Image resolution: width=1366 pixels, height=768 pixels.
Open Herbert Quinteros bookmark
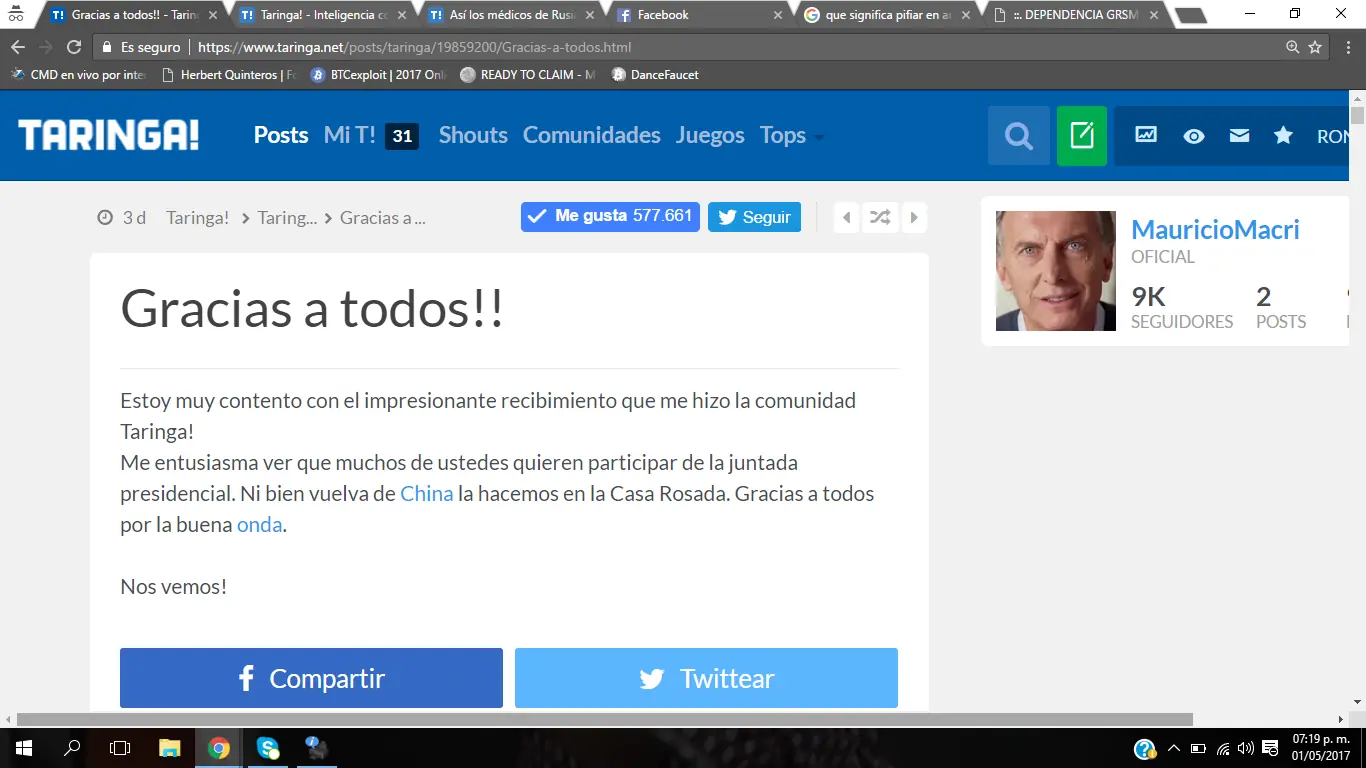[228, 75]
